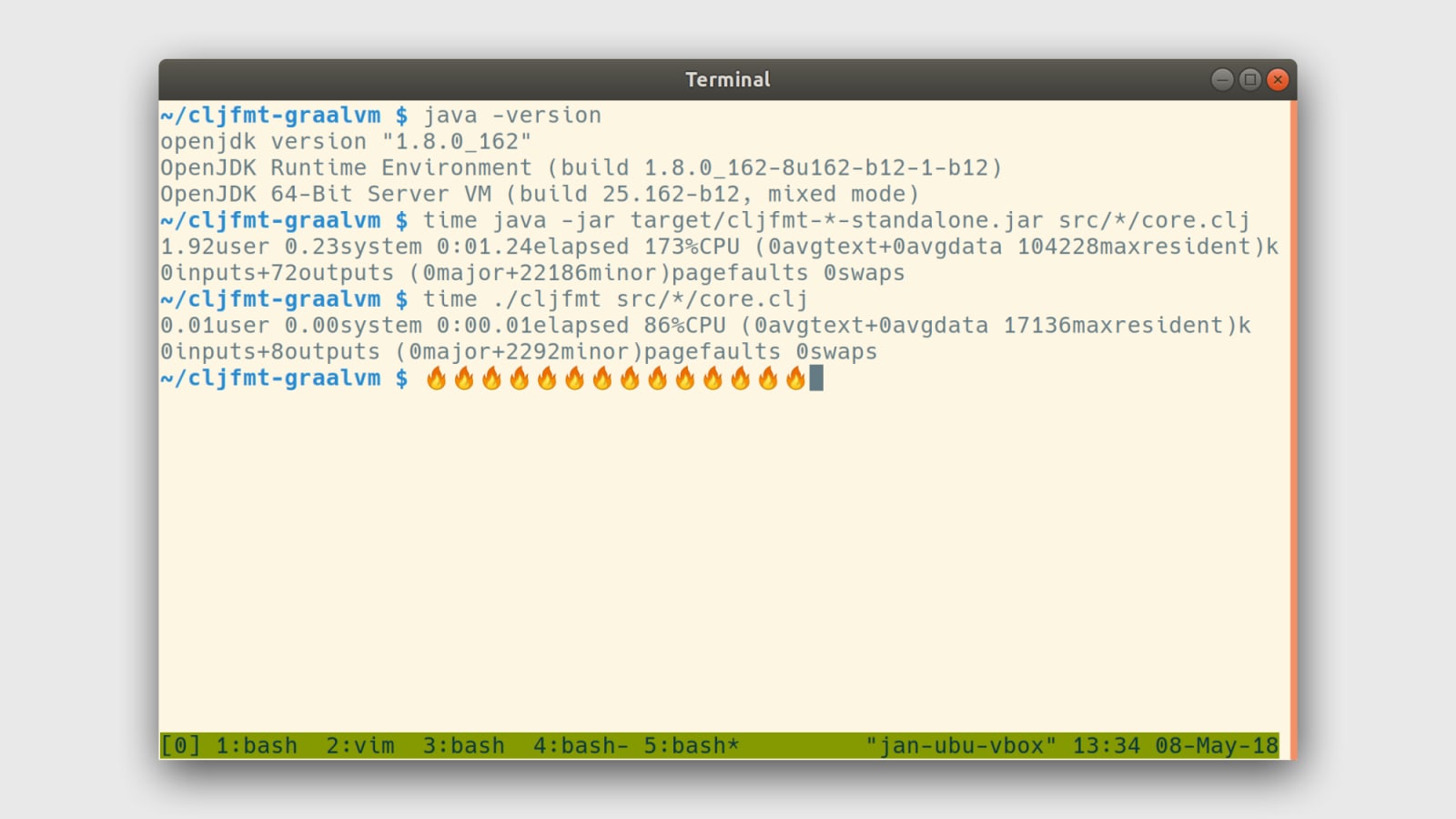Click the 'java -version' command text

[512, 116]
